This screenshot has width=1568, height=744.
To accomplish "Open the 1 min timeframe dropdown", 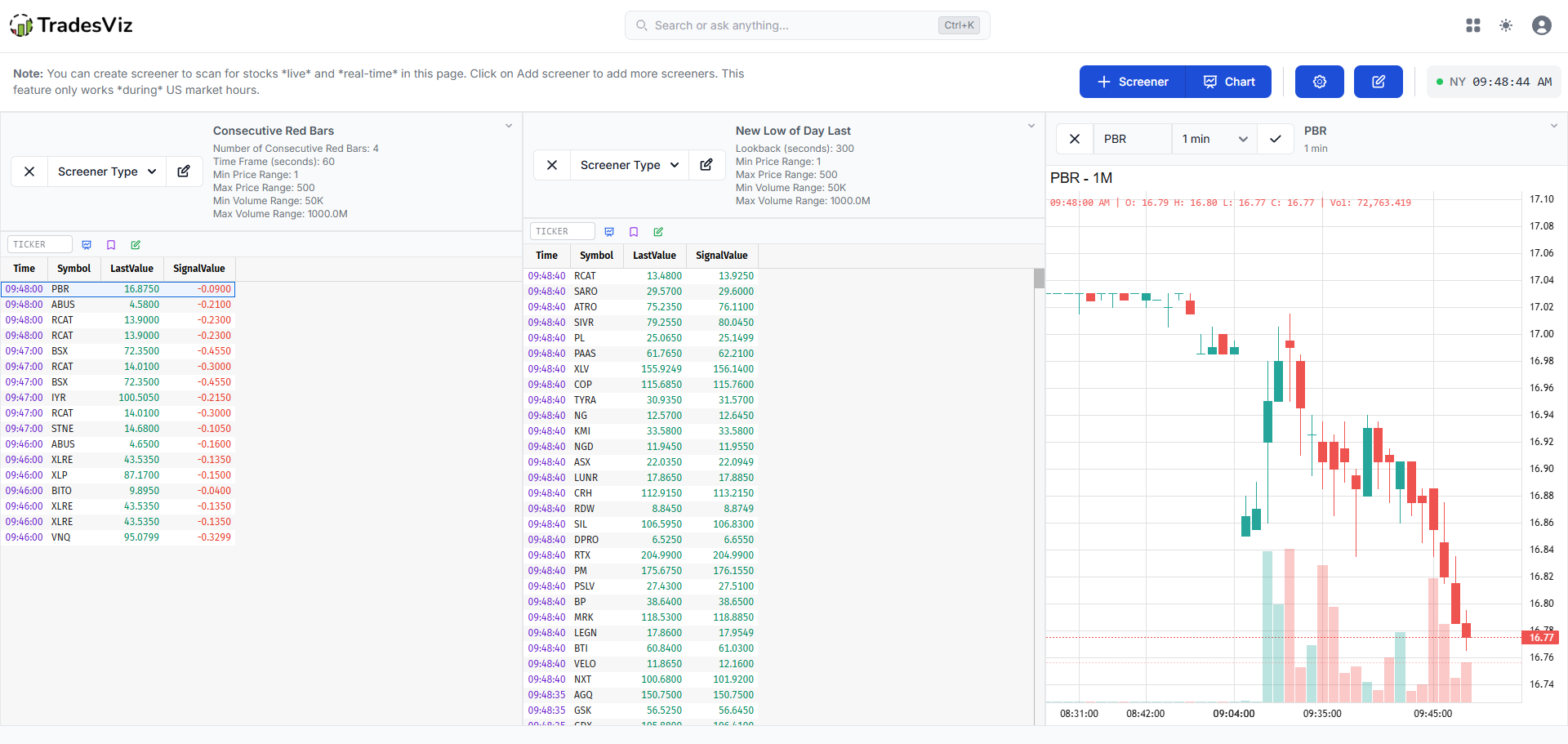I will coord(1214,139).
